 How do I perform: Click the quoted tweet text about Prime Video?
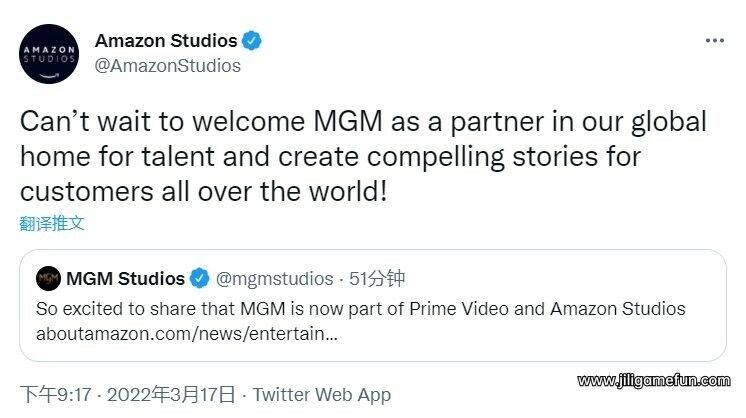(x=360, y=308)
